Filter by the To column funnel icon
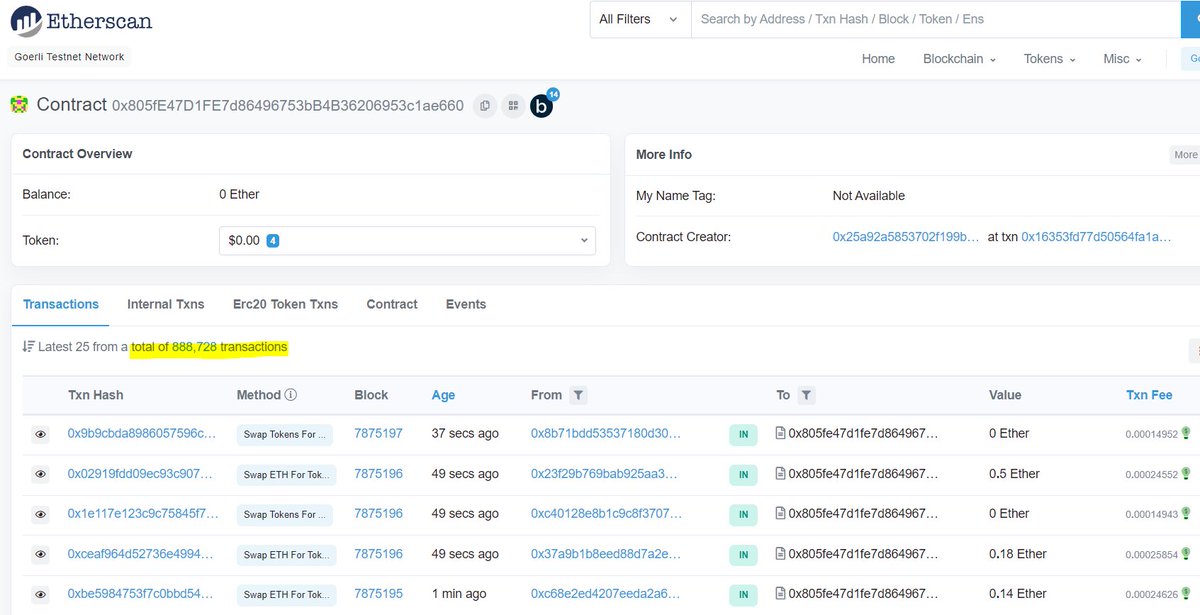Viewport: 1200px width, 615px height. click(806, 395)
